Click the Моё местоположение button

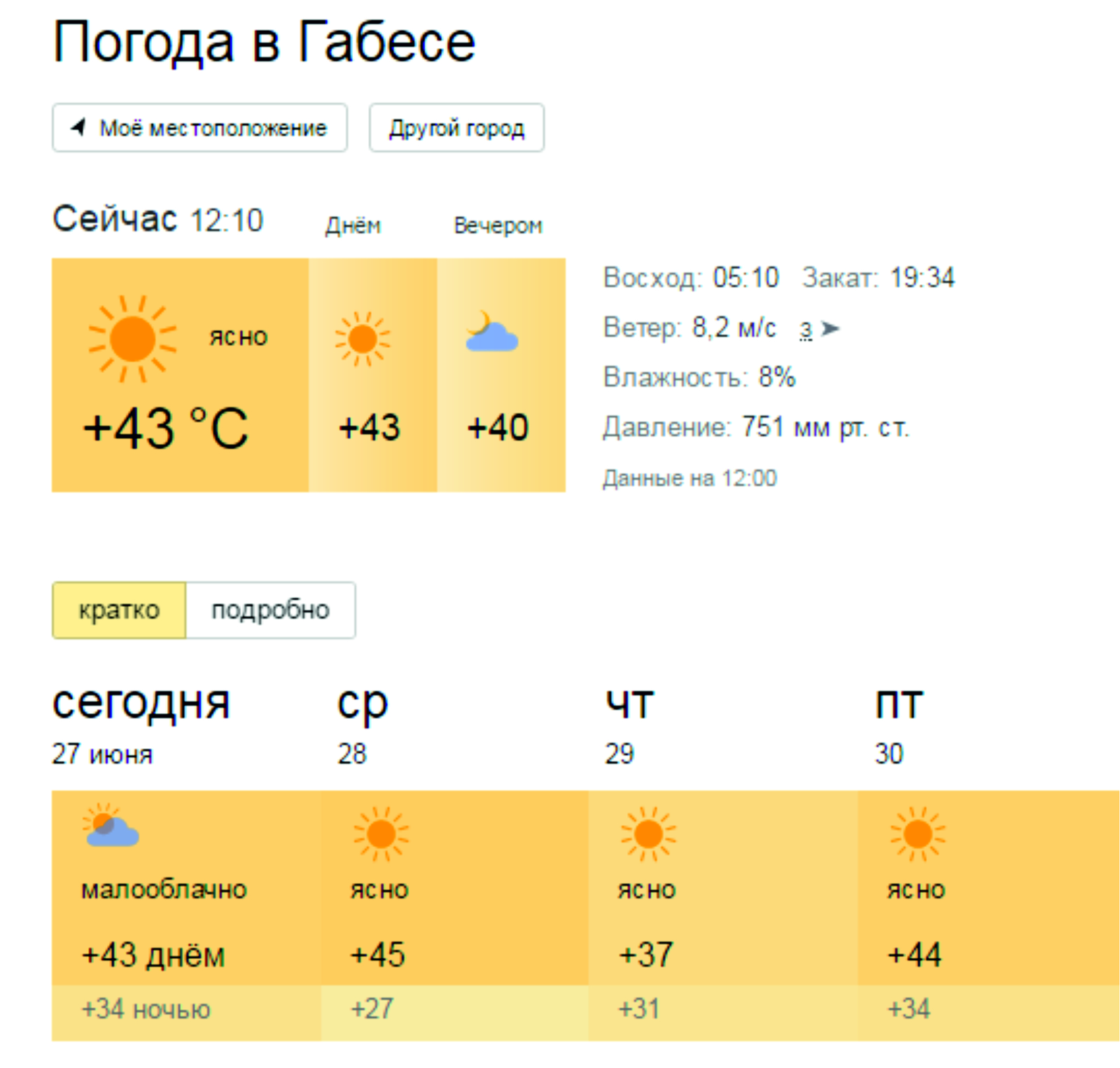click(x=199, y=128)
